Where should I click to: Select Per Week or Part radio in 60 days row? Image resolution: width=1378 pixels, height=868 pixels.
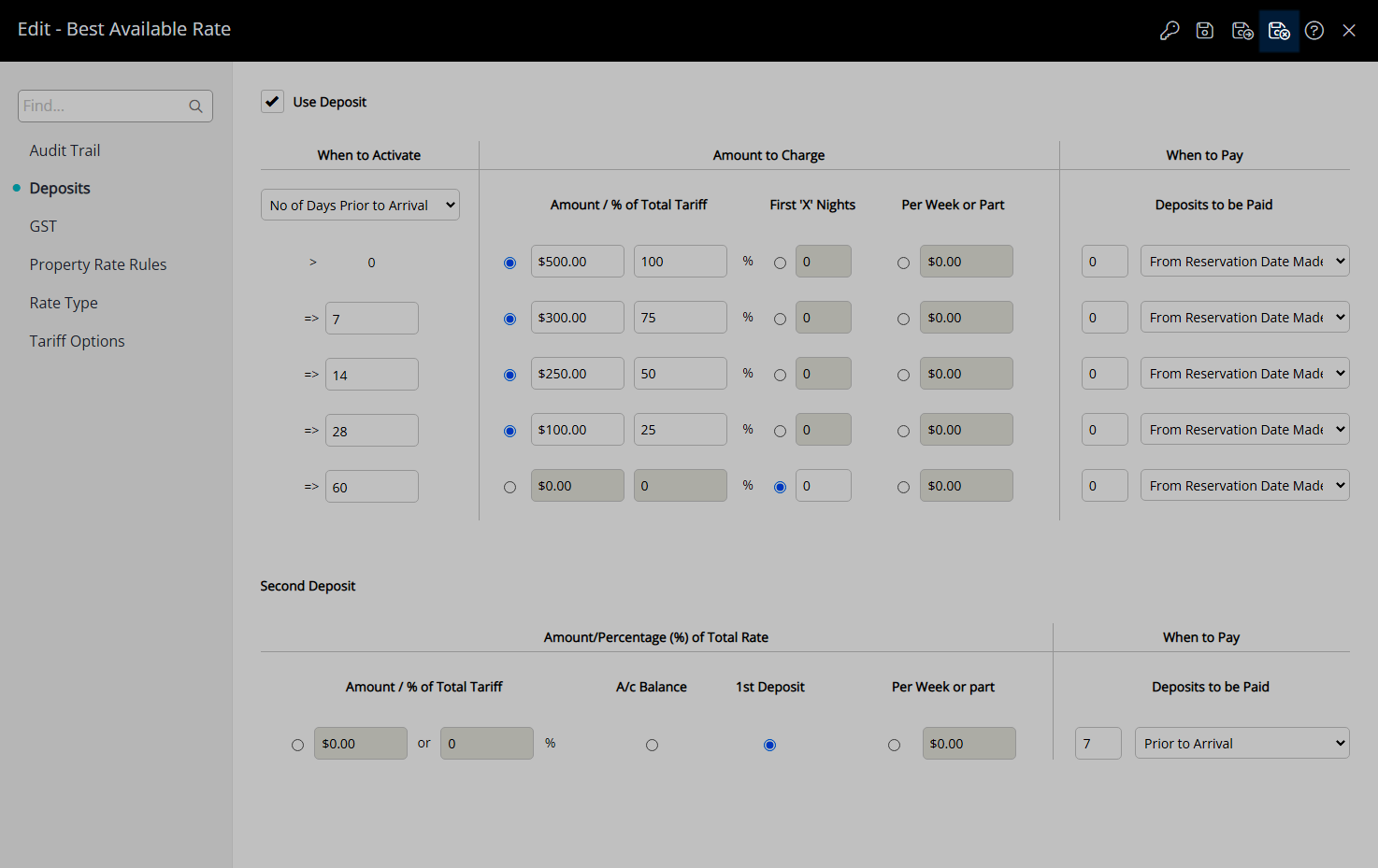tap(903, 488)
